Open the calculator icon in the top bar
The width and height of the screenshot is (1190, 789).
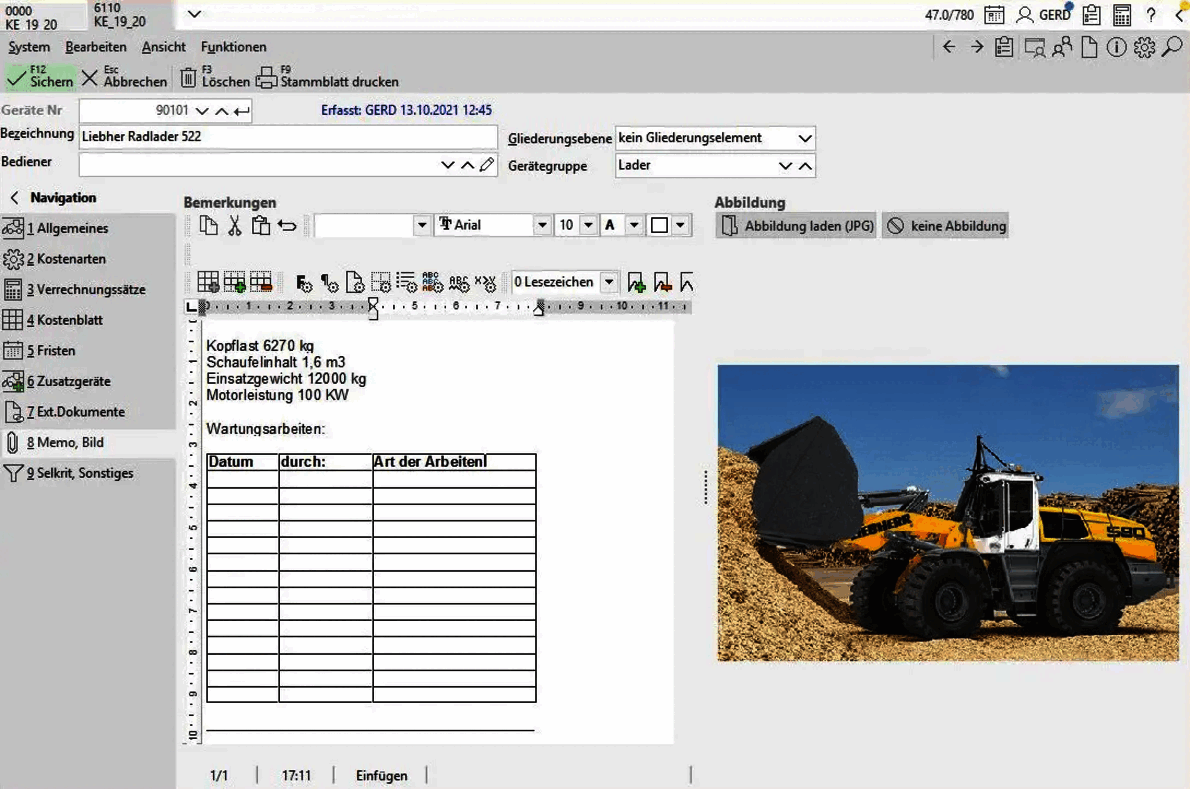(1122, 15)
